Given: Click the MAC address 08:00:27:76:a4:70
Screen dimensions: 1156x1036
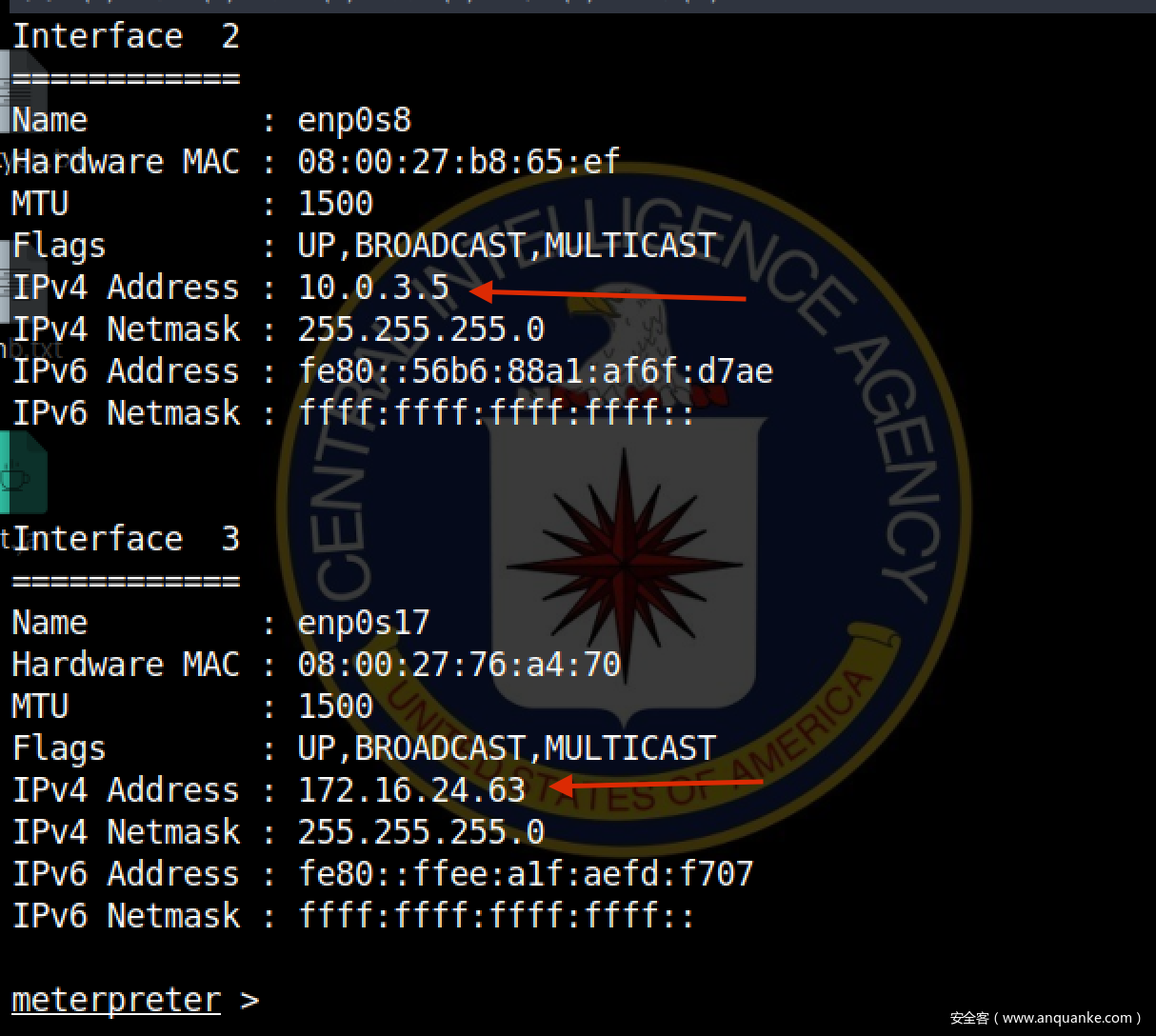Looking at the screenshot, I should [459, 664].
